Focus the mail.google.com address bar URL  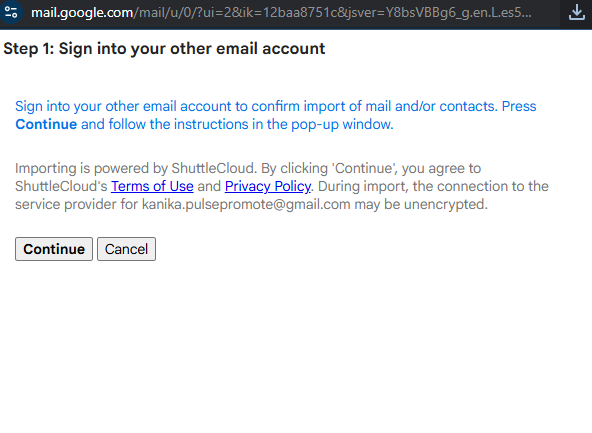tap(281, 13)
